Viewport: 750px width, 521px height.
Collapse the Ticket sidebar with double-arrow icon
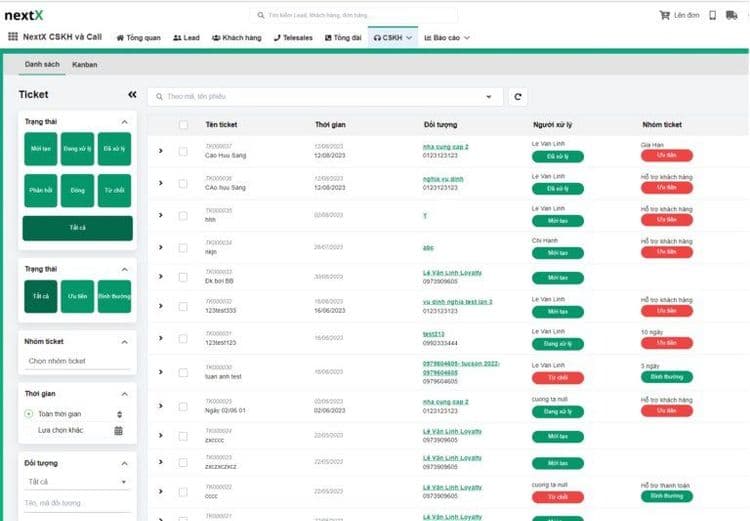pos(132,95)
